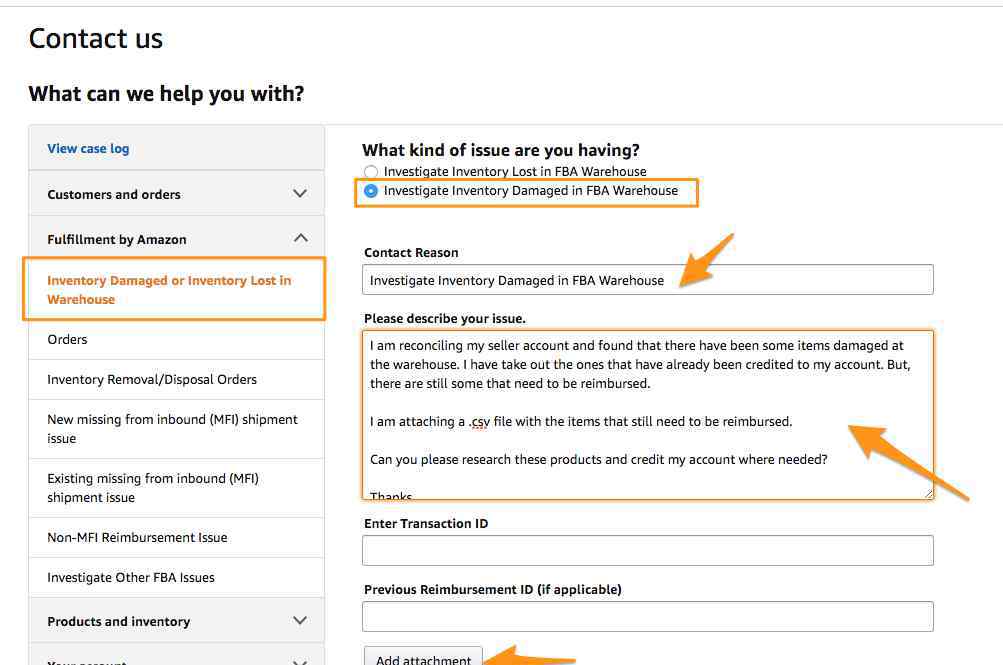Select Investigate Inventory Damaged in FBA Warehouse radio

pyautogui.click(x=370, y=191)
